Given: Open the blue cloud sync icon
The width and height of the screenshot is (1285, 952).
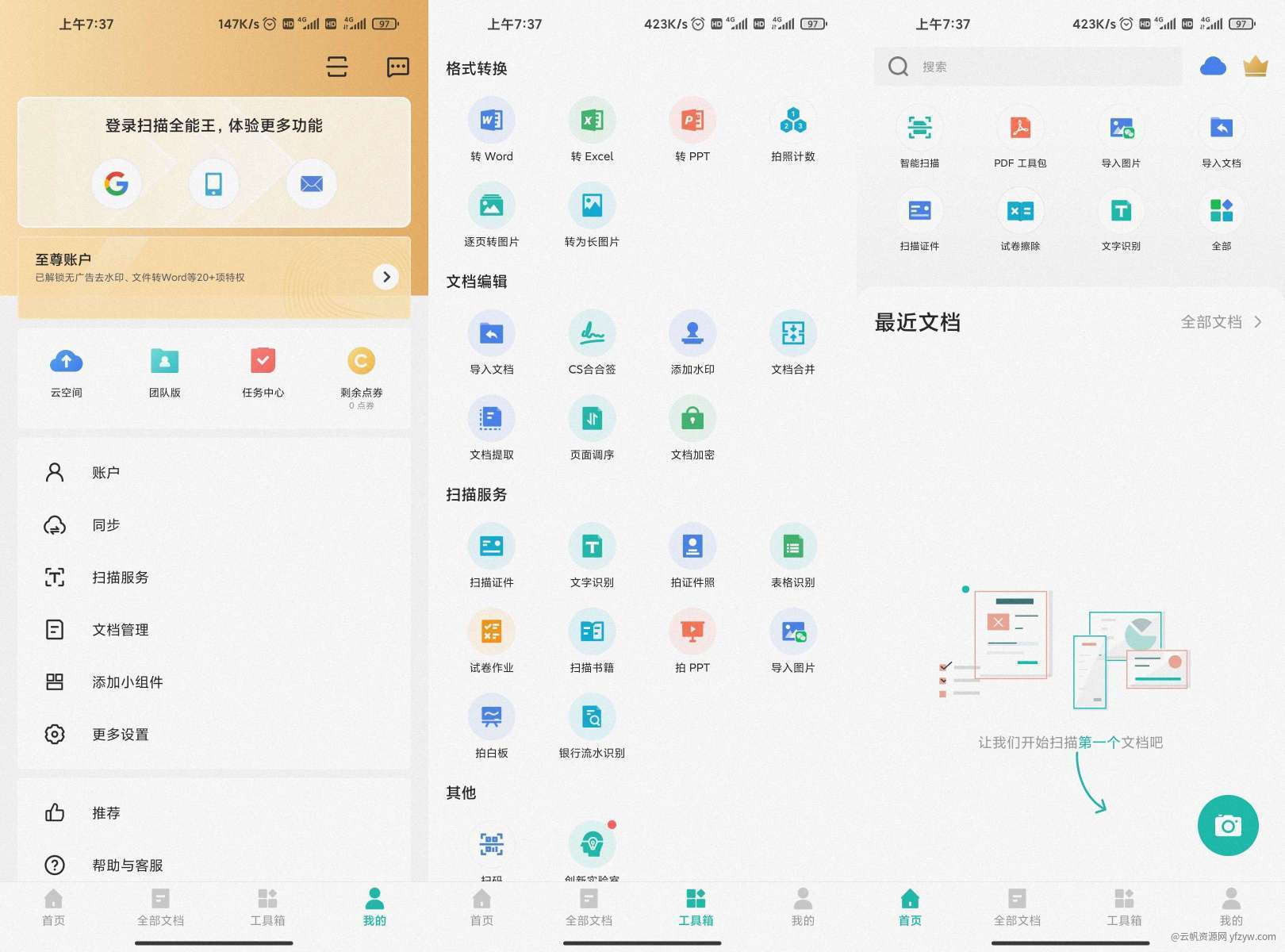Looking at the screenshot, I should [1213, 67].
